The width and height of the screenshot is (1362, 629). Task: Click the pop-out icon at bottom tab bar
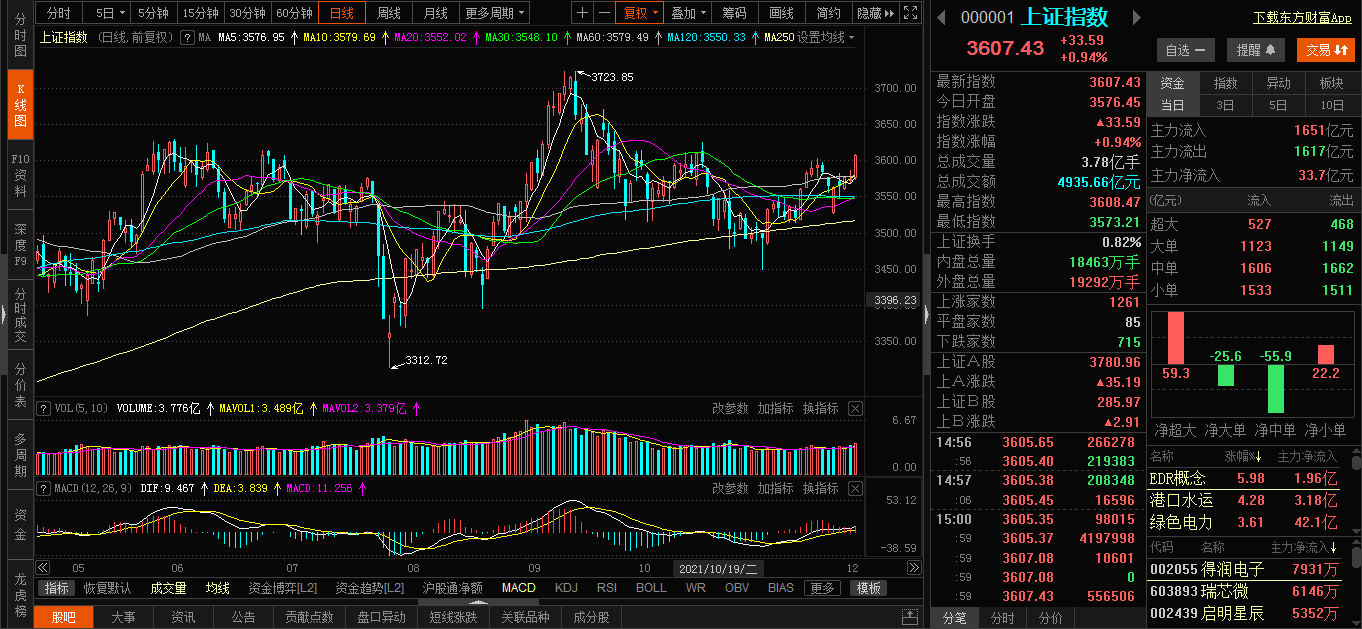[909, 617]
